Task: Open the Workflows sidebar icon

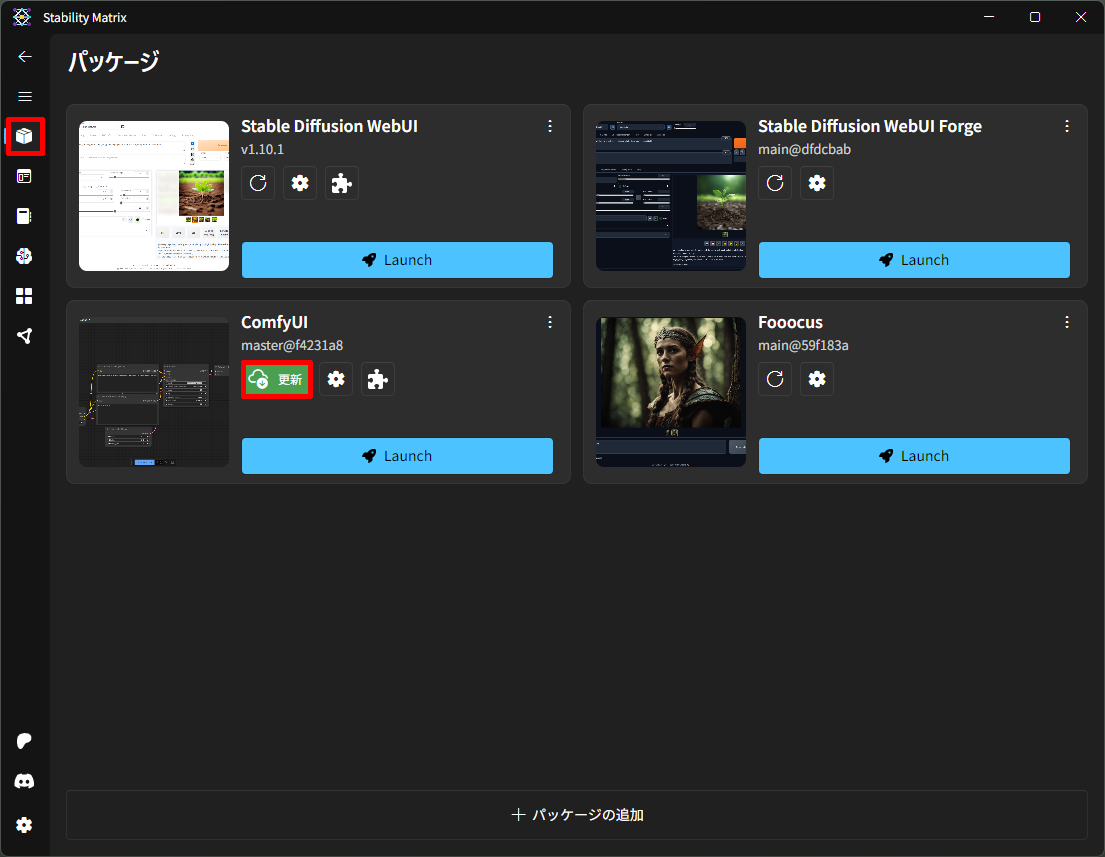Action: tap(25, 335)
